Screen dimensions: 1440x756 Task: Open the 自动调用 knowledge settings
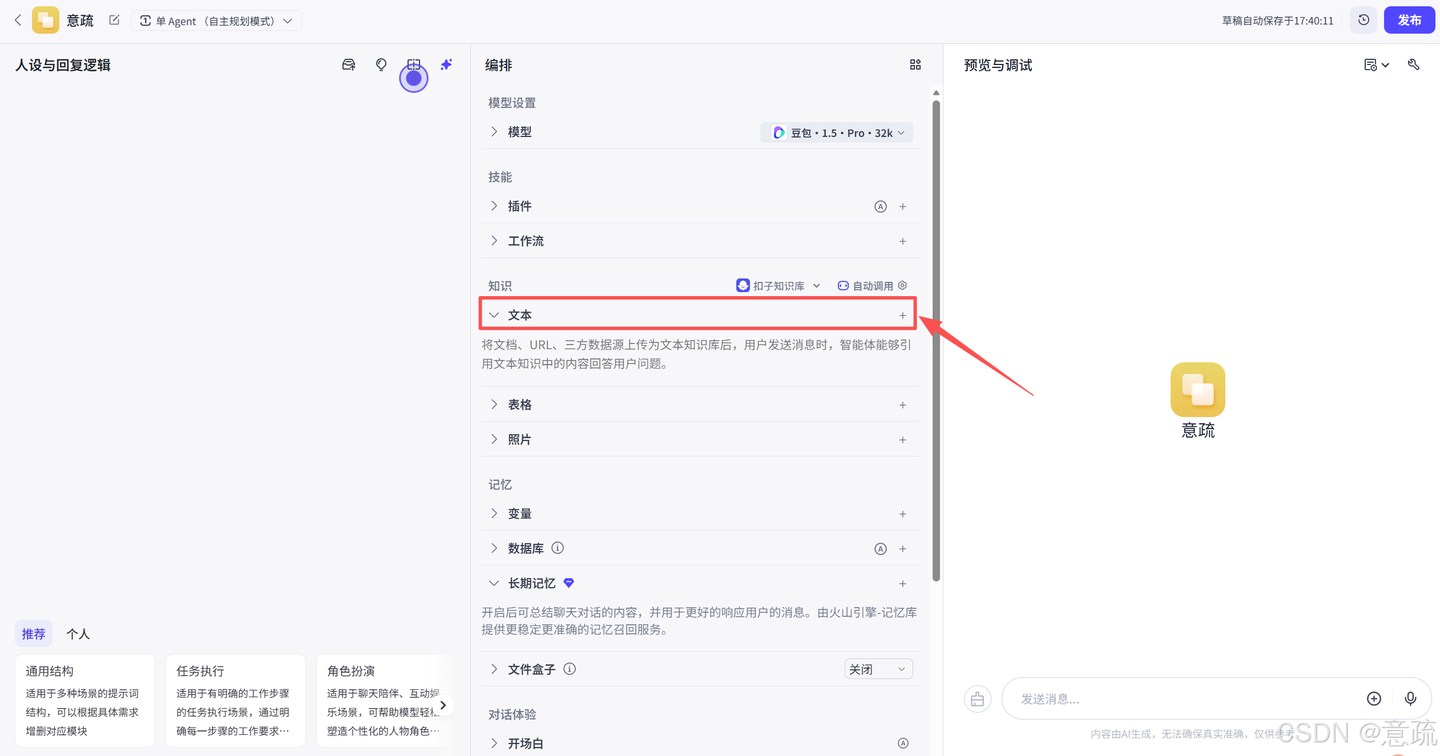point(872,286)
